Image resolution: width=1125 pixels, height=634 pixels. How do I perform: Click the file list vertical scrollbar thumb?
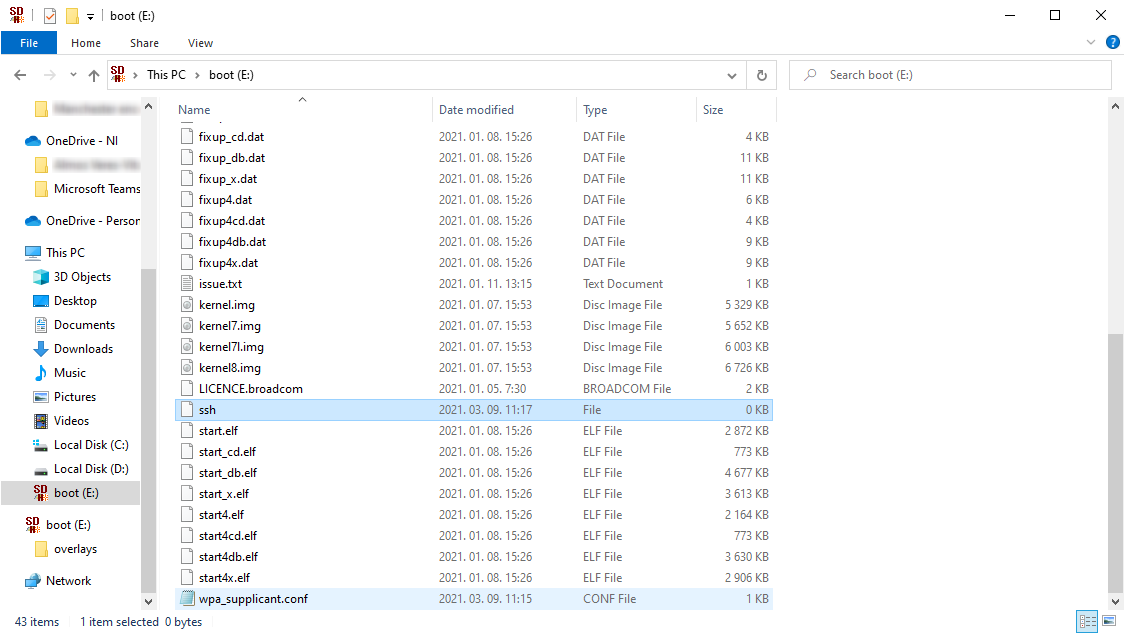(x=1115, y=462)
